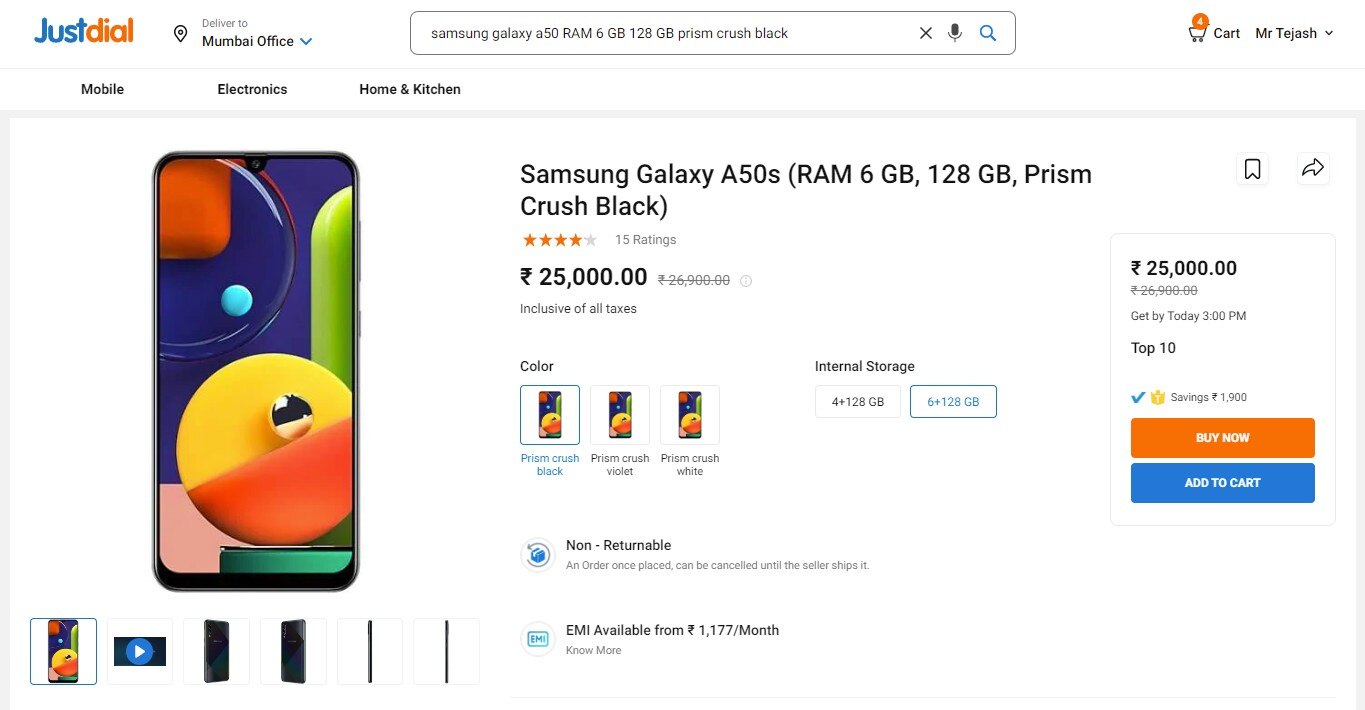Screen dimensions: 1365x710
Task: Add the phone to cart
Action: tap(1222, 482)
